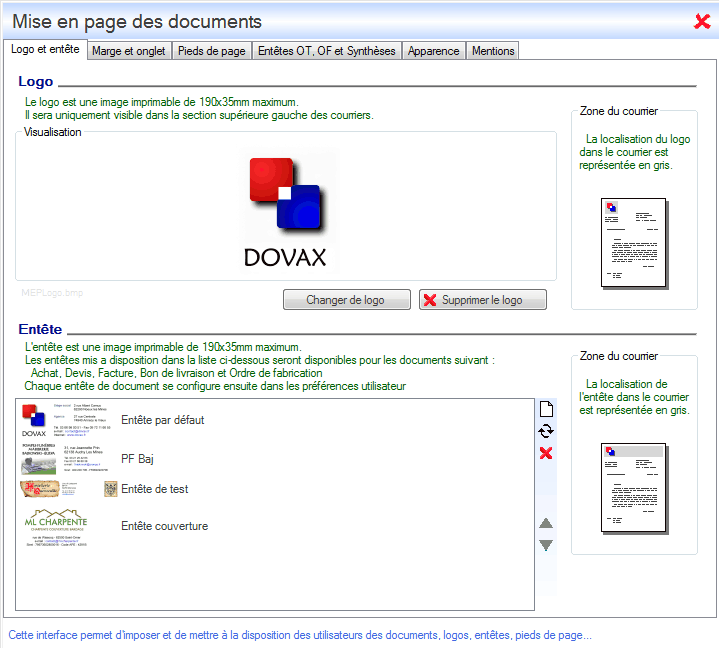Viewport: 719px width, 648px height.
Task: Click the Changer de logo button
Action: [346, 300]
